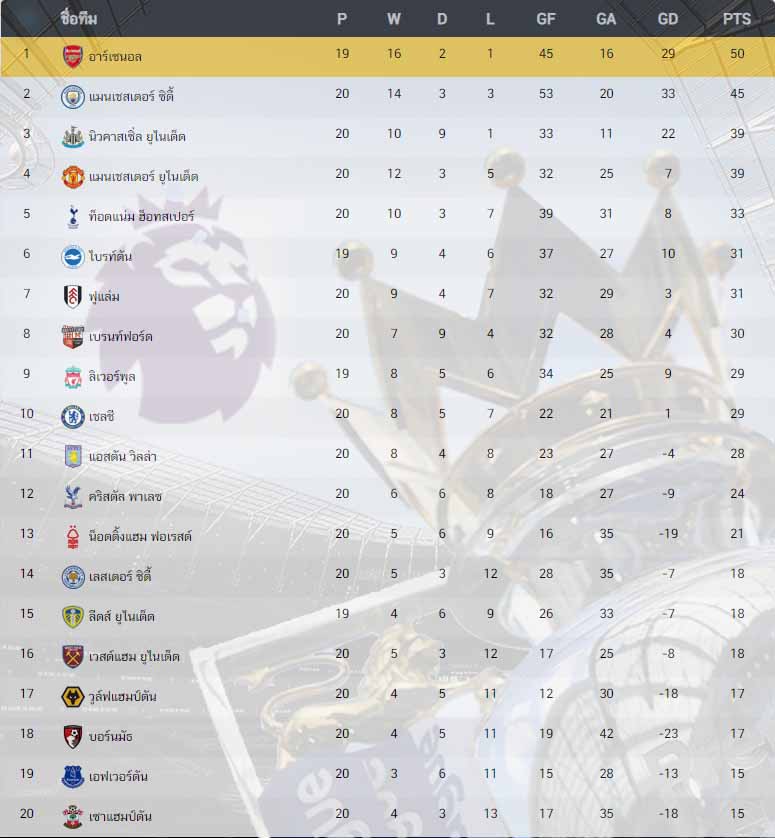The width and height of the screenshot is (775, 838).
Task: Click the Brighton club badge
Action: [x=73, y=257]
